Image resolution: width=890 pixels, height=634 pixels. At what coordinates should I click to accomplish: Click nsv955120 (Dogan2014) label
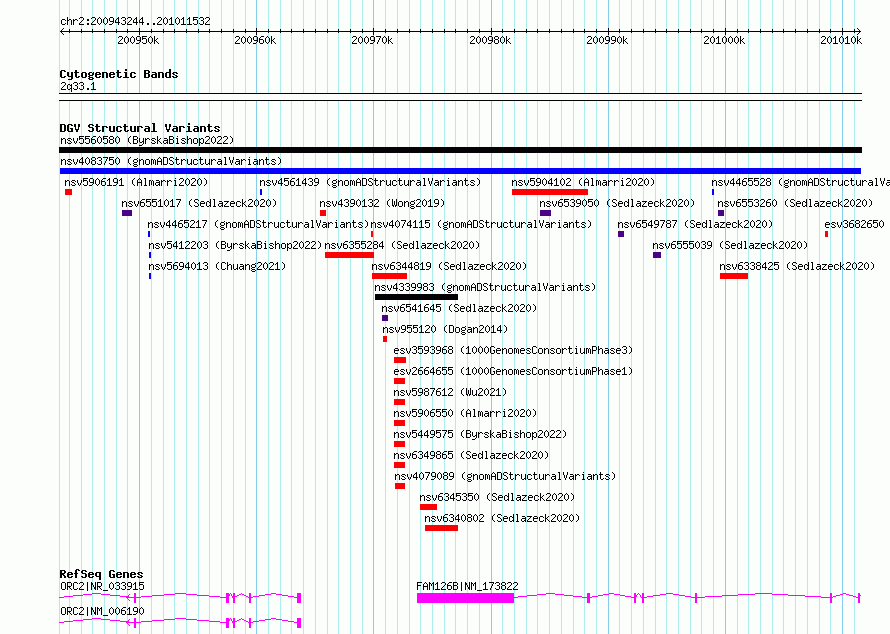[x=445, y=329]
